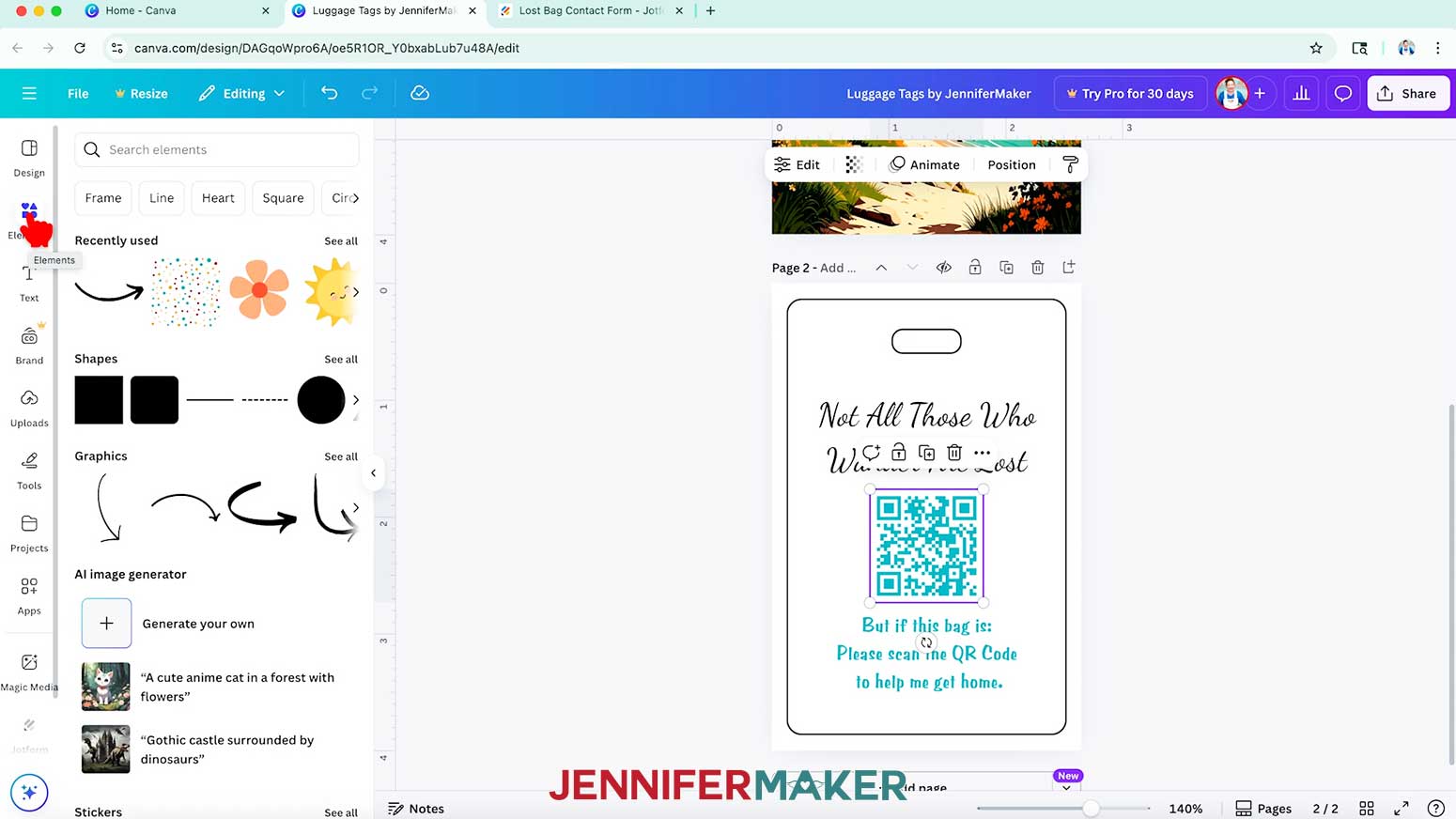Redo the last action
The width and height of the screenshot is (1456, 819).
369,93
